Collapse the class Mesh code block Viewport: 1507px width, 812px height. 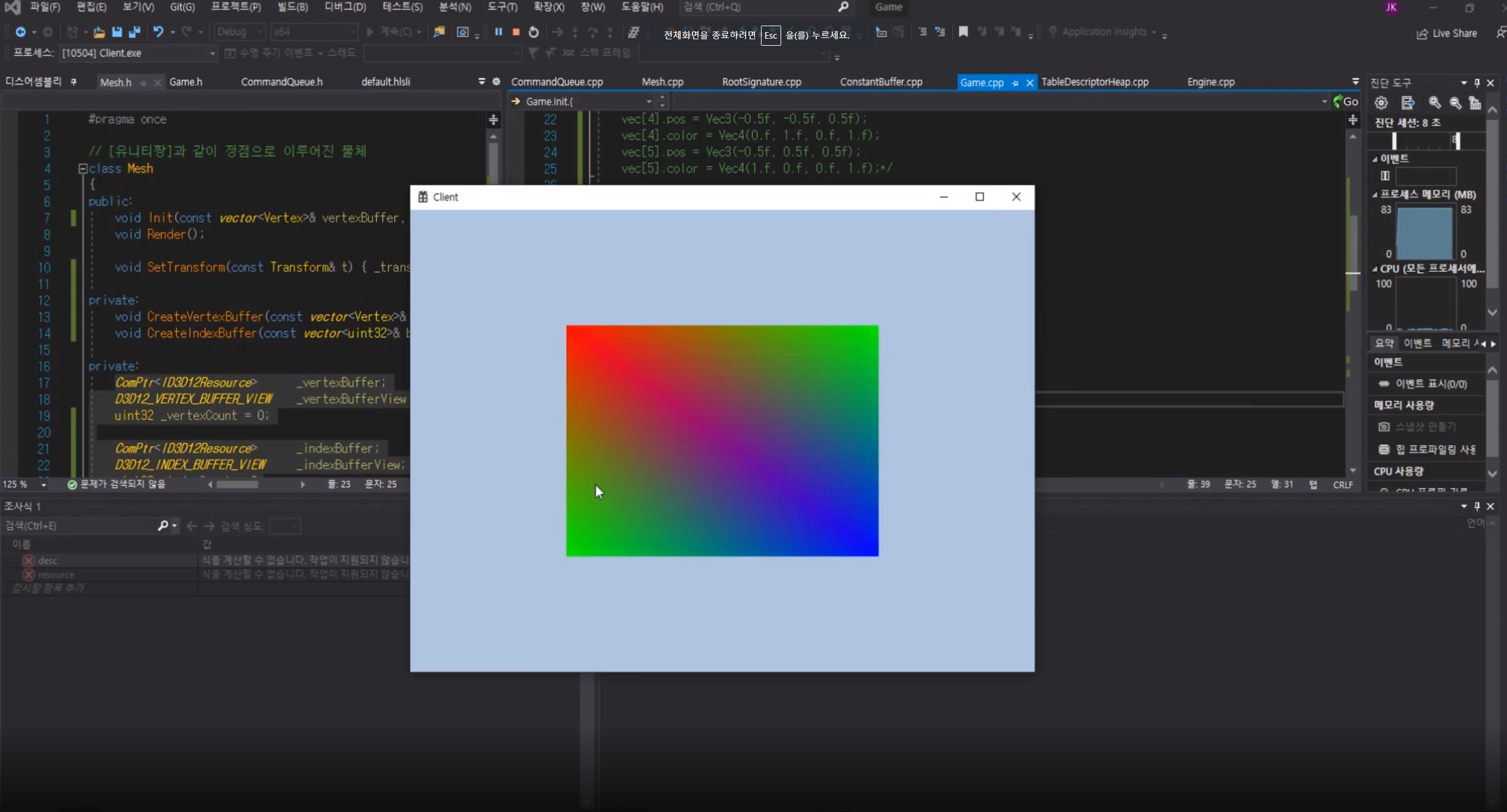(x=83, y=169)
